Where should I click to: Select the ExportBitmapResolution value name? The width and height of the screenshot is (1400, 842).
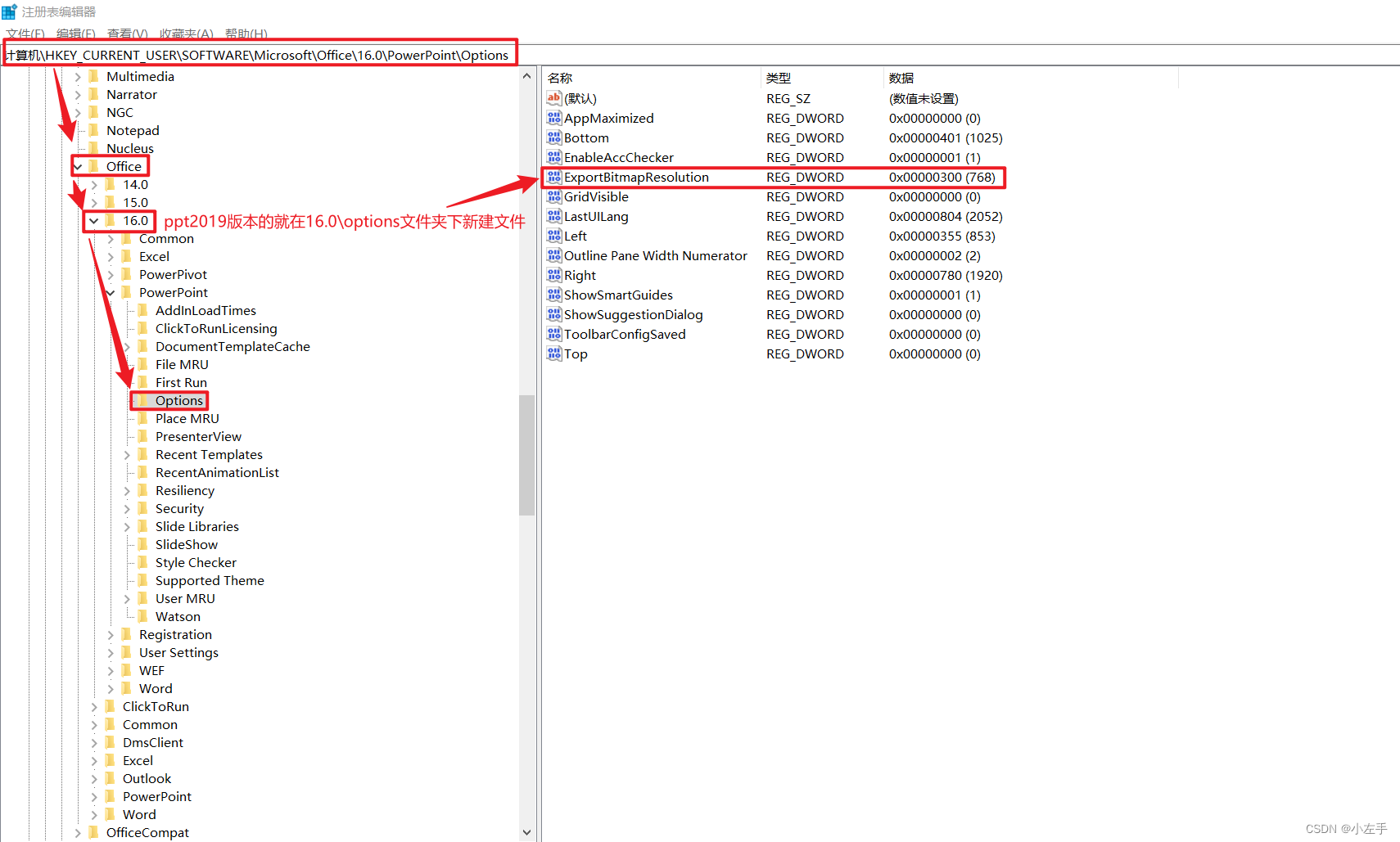tap(637, 177)
